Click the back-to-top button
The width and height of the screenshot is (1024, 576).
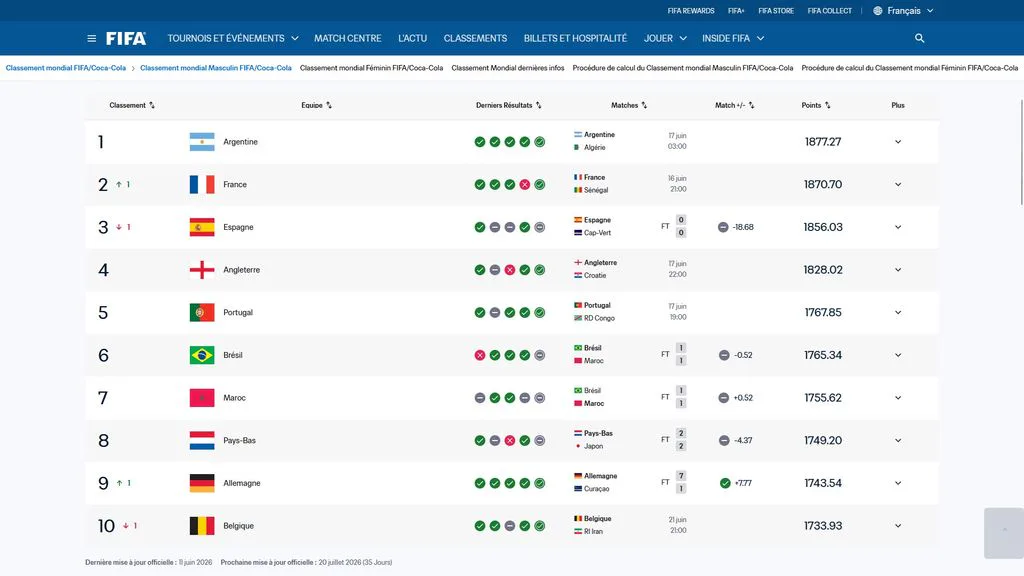(x=1004, y=533)
